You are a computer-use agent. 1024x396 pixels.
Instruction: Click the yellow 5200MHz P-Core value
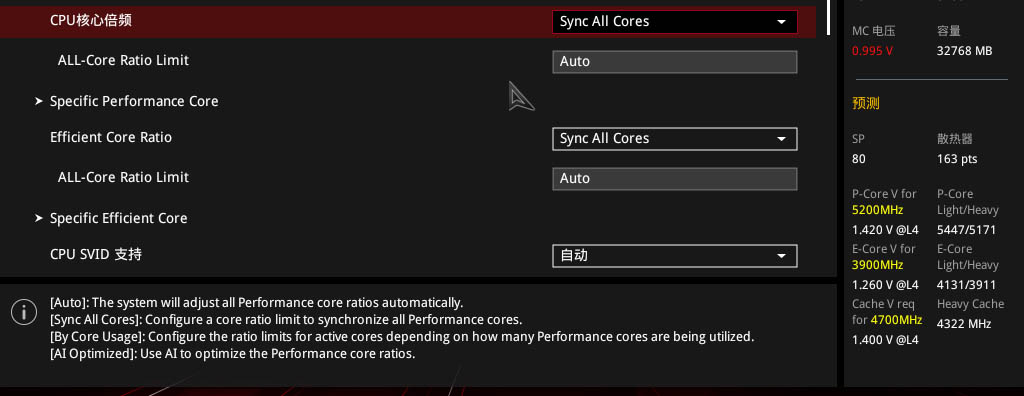[x=878, y=210]
